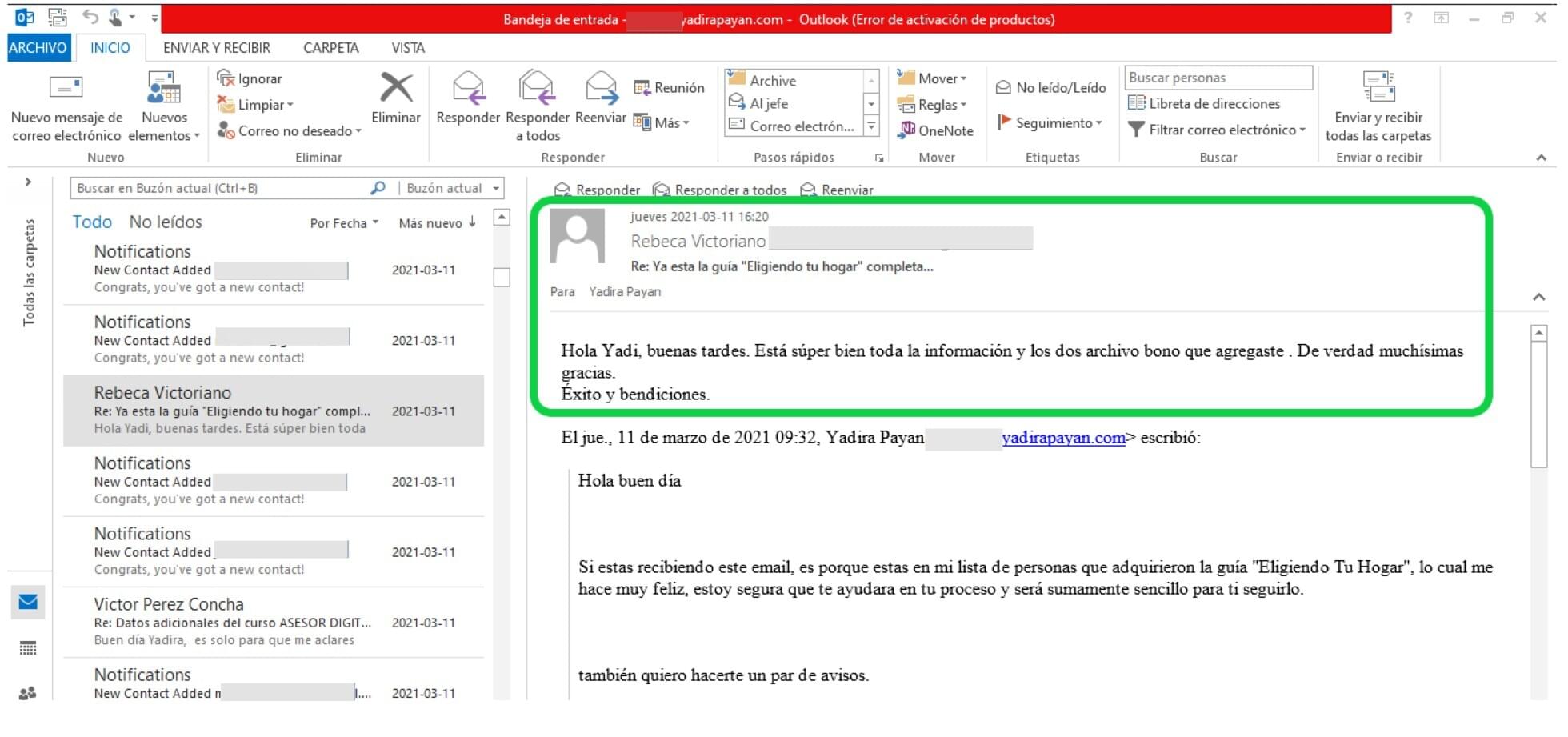Open ribbon display options icon
The width and height of the screenshot is (1568, 737).
pyautogui.click(x=1441, y=18)
